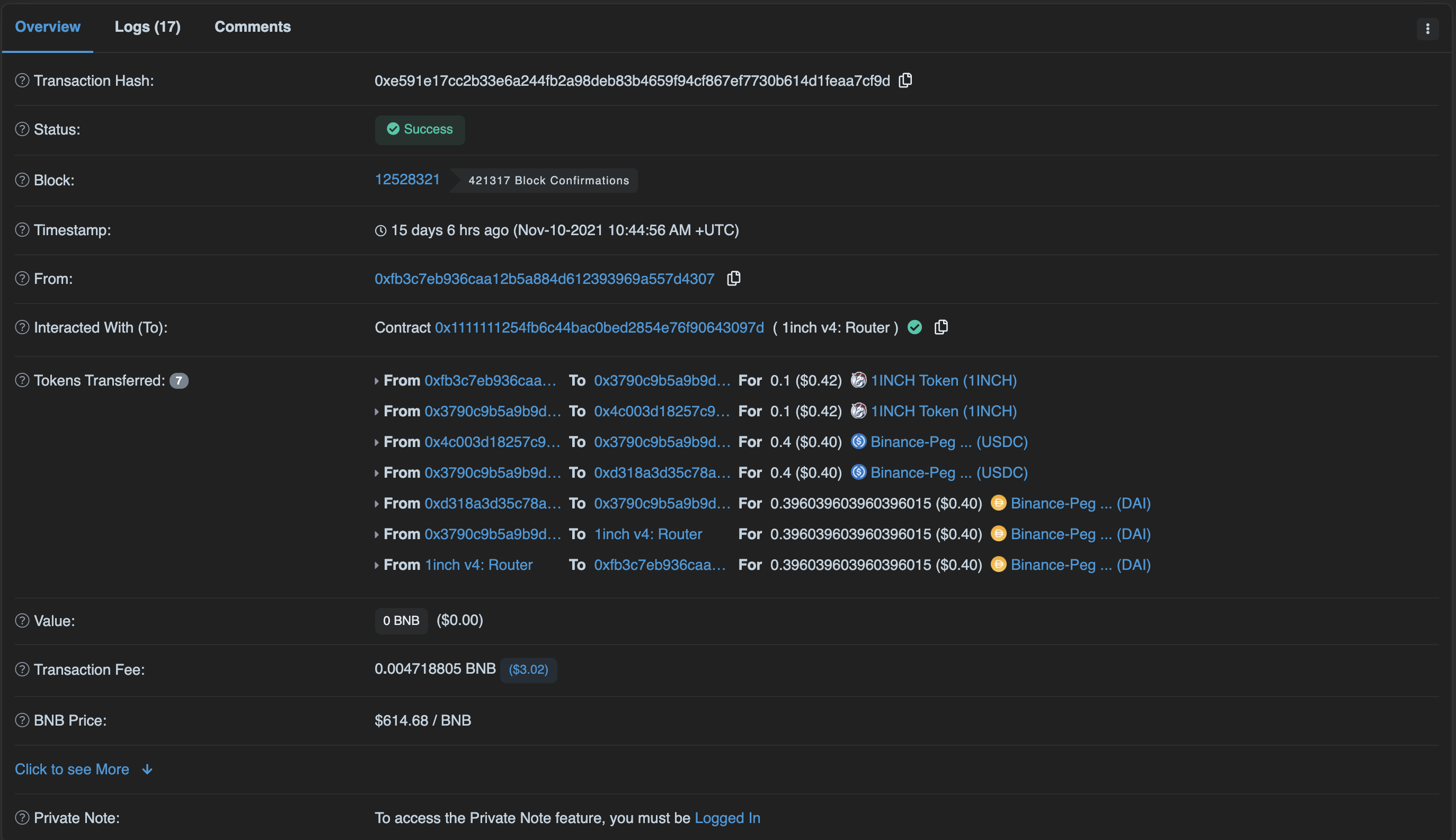Copy the From address
This screenshot has width=1456, height=840.
click(733, 279)
